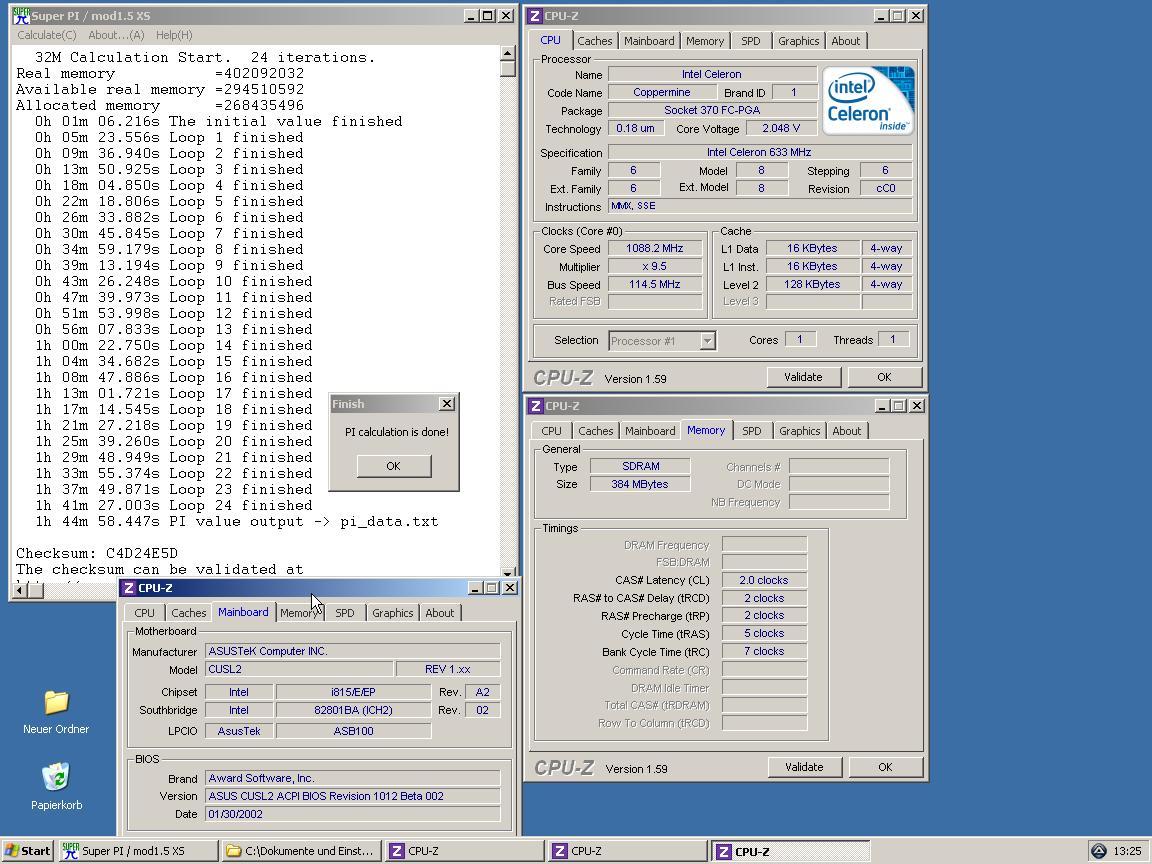Select the CPU tab in the CPU-Z Mainboard window
This screenshot has height=864, width=1152.
[x=144, y=613]
